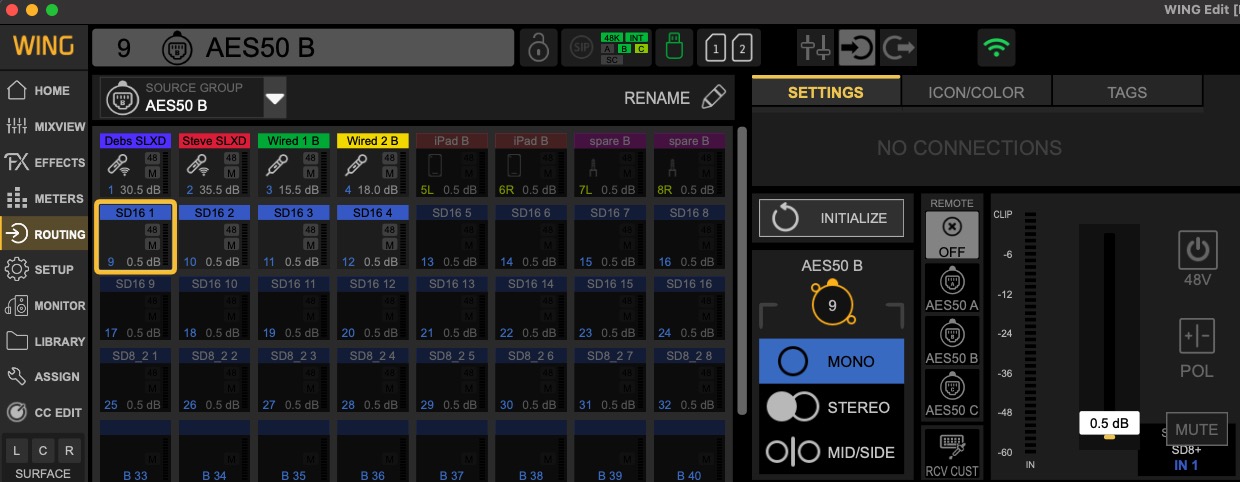Click the lock icon in top bar
Screen dimensions: 1240x482
coord(538,47)
